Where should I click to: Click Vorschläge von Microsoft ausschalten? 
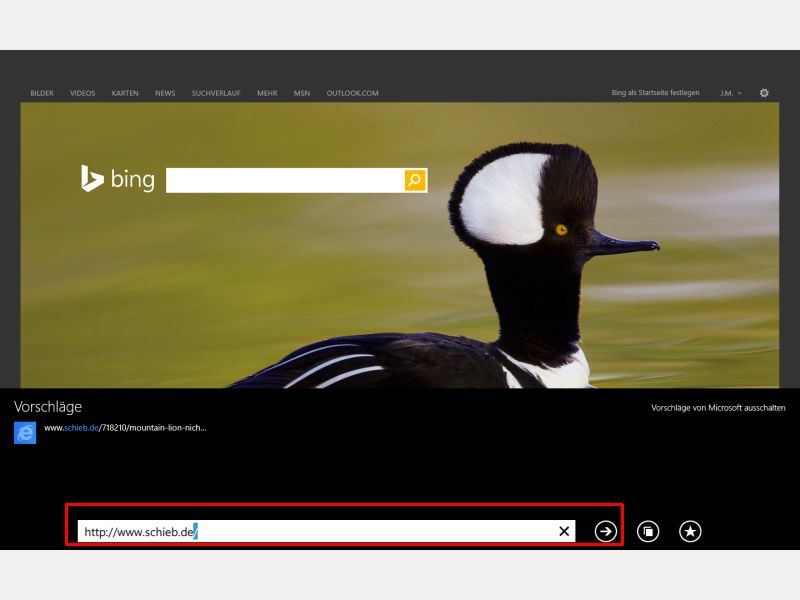[718, 408]
